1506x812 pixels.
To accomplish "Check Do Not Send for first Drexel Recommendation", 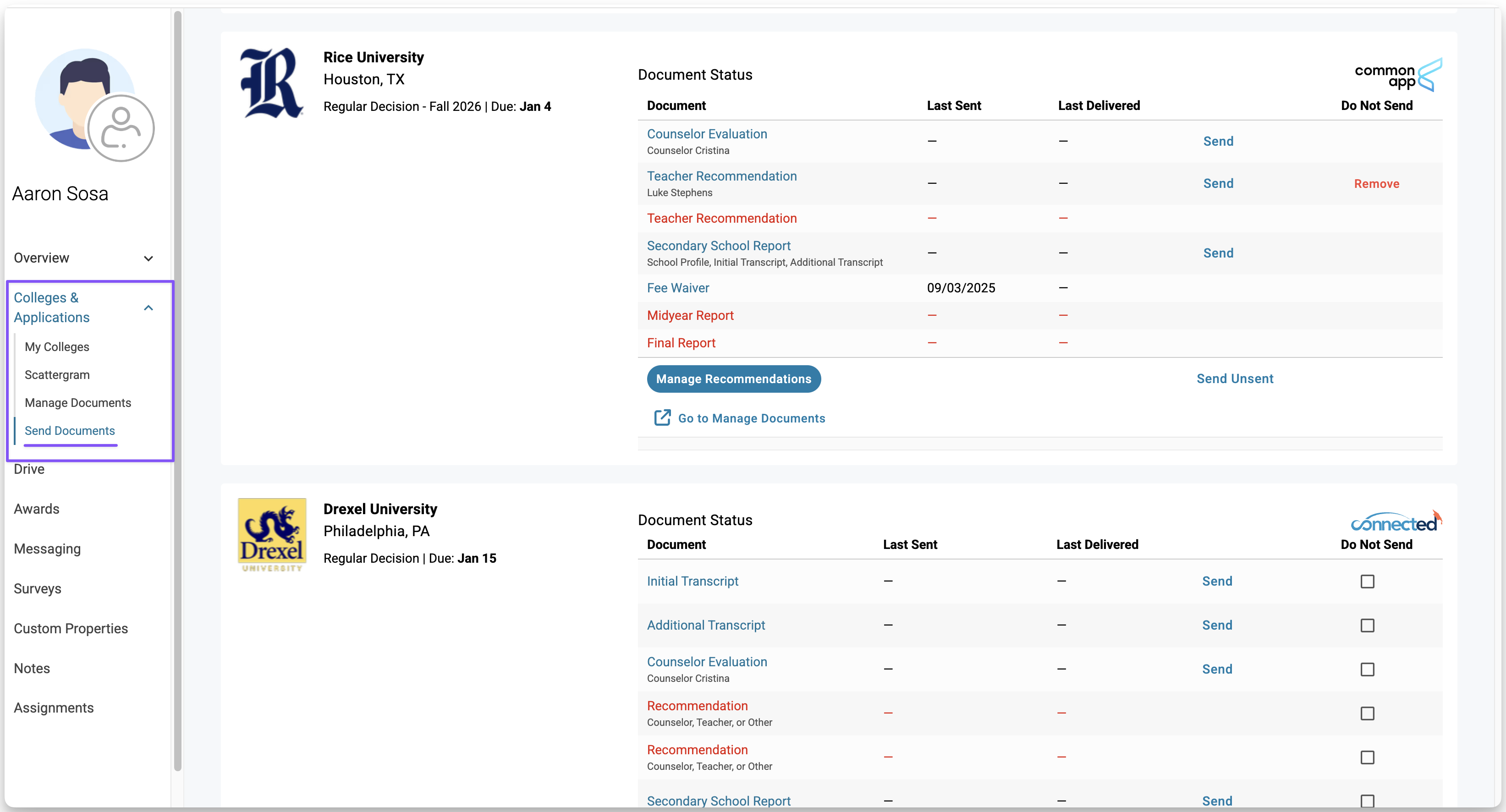I will point(1367,713).
